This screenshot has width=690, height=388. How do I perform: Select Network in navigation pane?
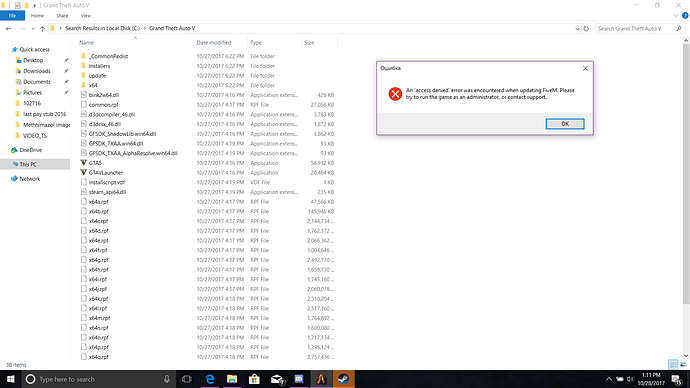pos(29,179)
